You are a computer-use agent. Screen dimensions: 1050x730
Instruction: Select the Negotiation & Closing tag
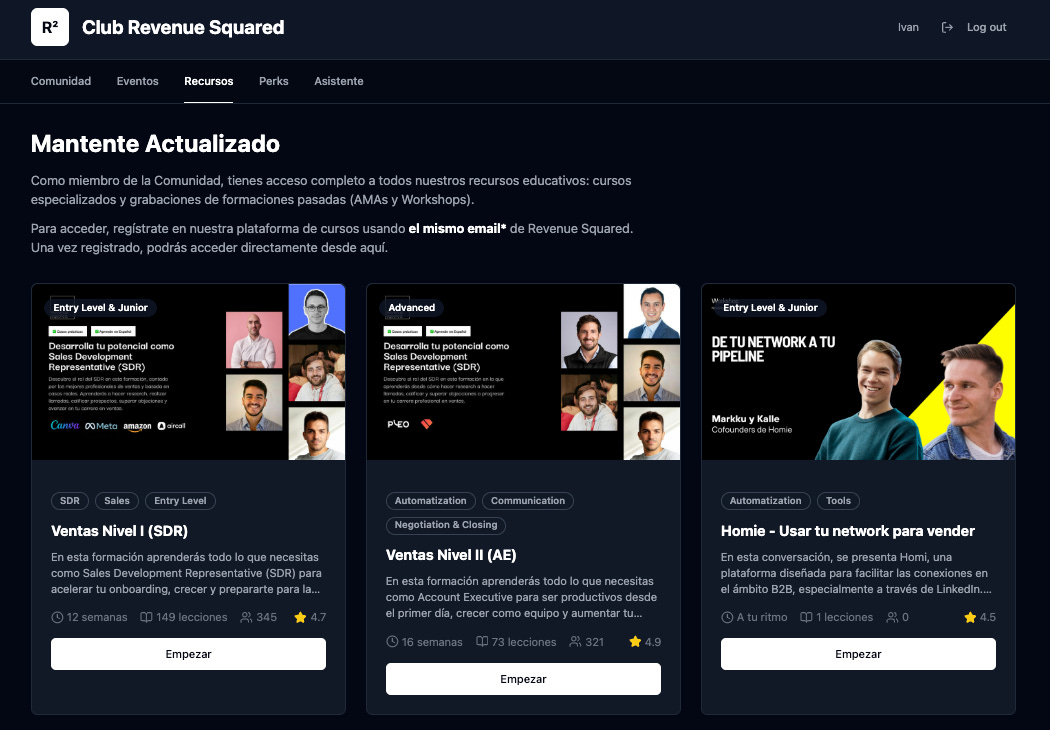pyautogui.click(x=445, y=525)
